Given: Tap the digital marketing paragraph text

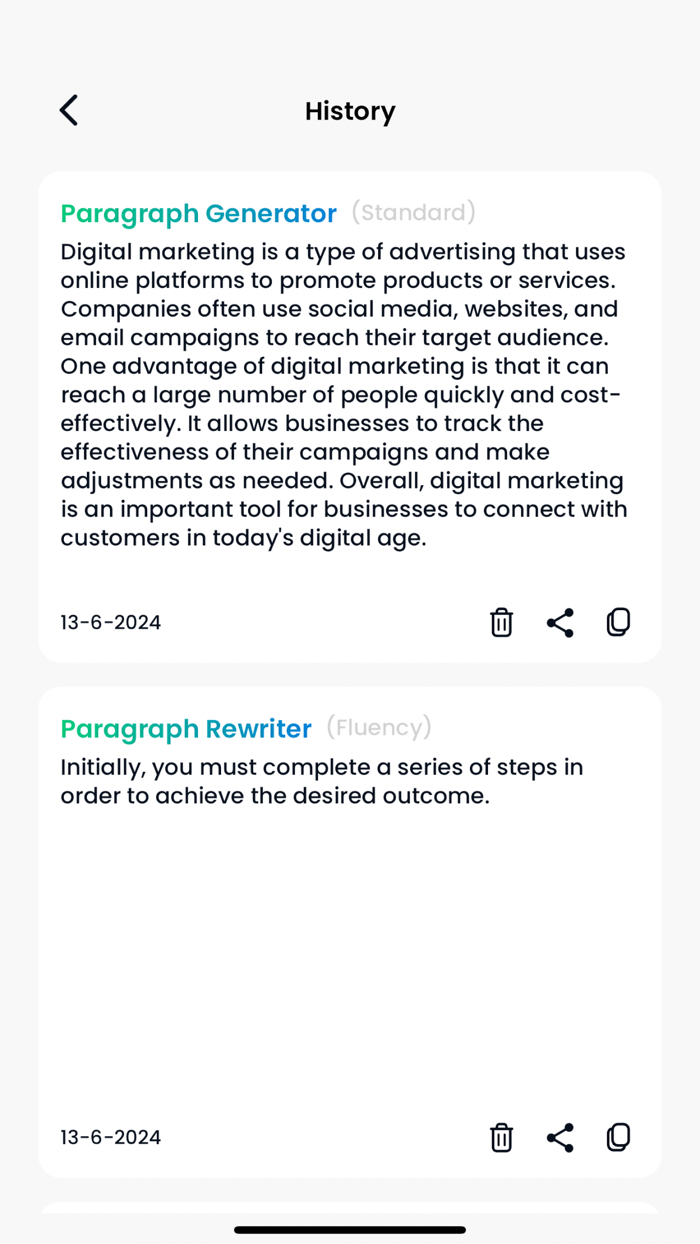Looking at the screenshot, I should click(344, 394).
